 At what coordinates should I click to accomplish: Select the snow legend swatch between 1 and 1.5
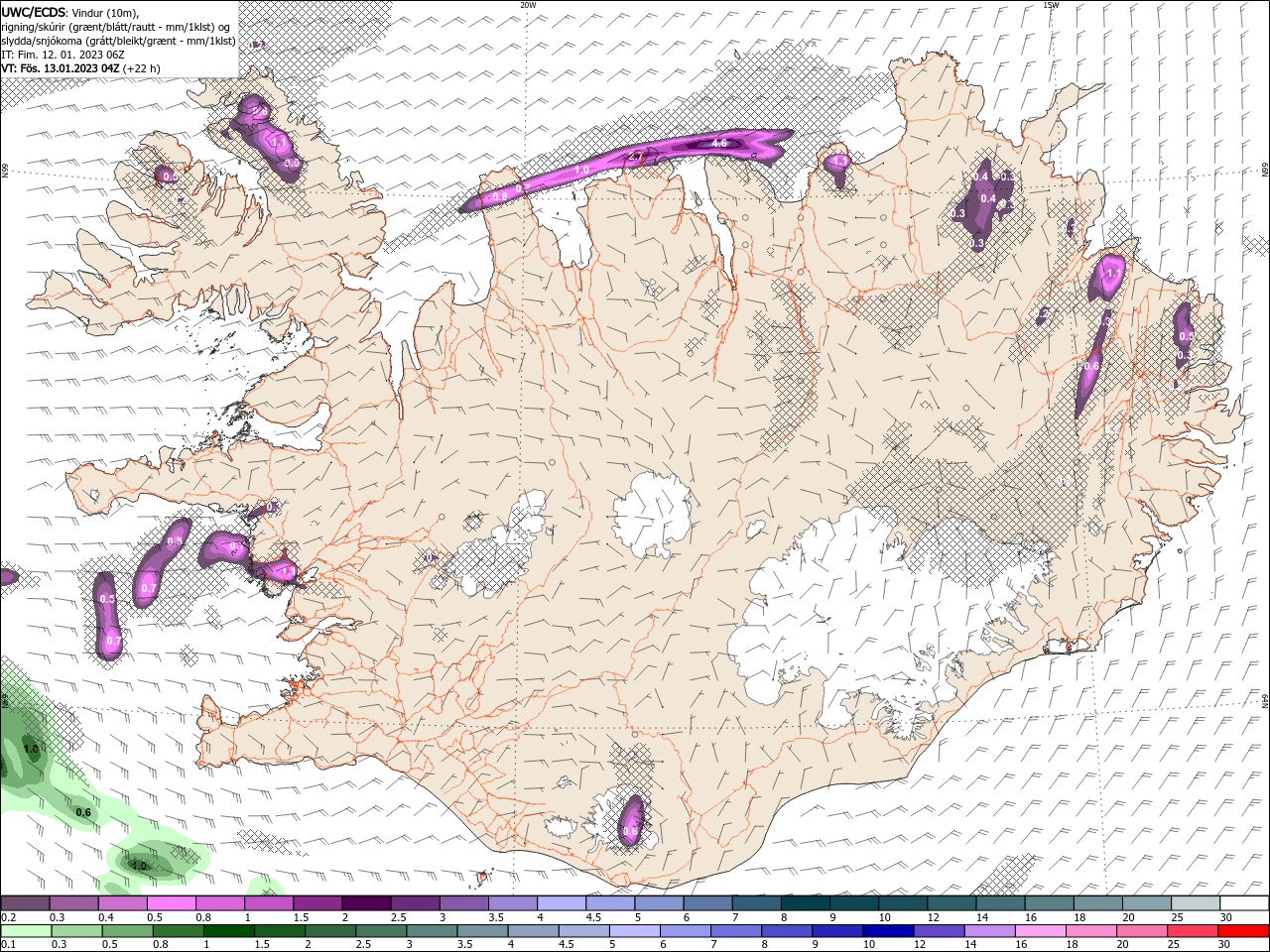(x=268, y=903)
